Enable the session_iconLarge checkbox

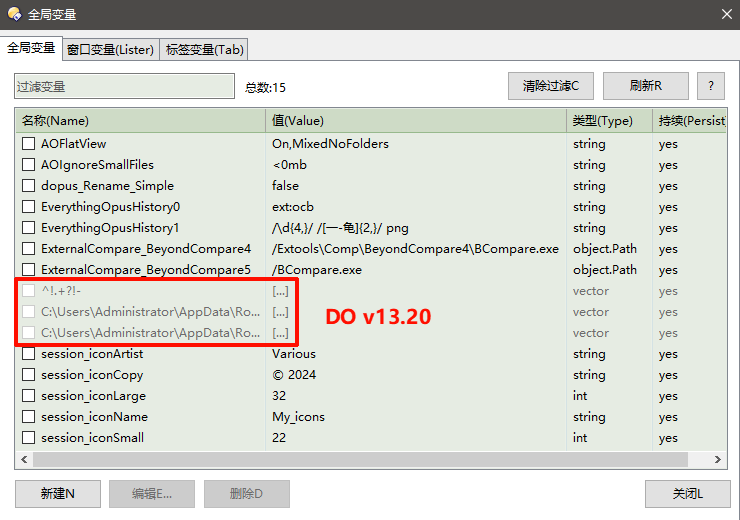[x=28, y=396]
